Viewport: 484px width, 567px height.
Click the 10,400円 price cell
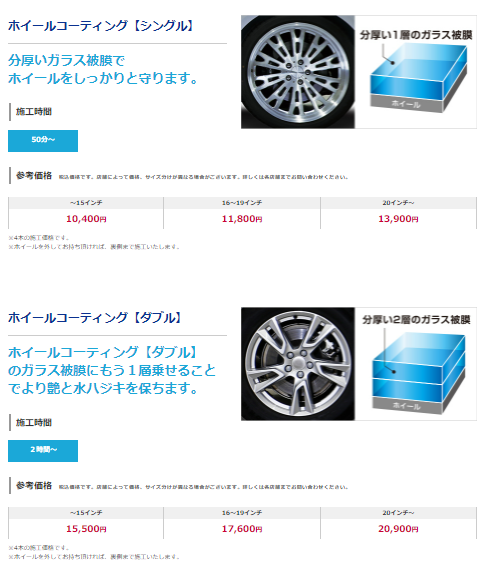[86, 219]
